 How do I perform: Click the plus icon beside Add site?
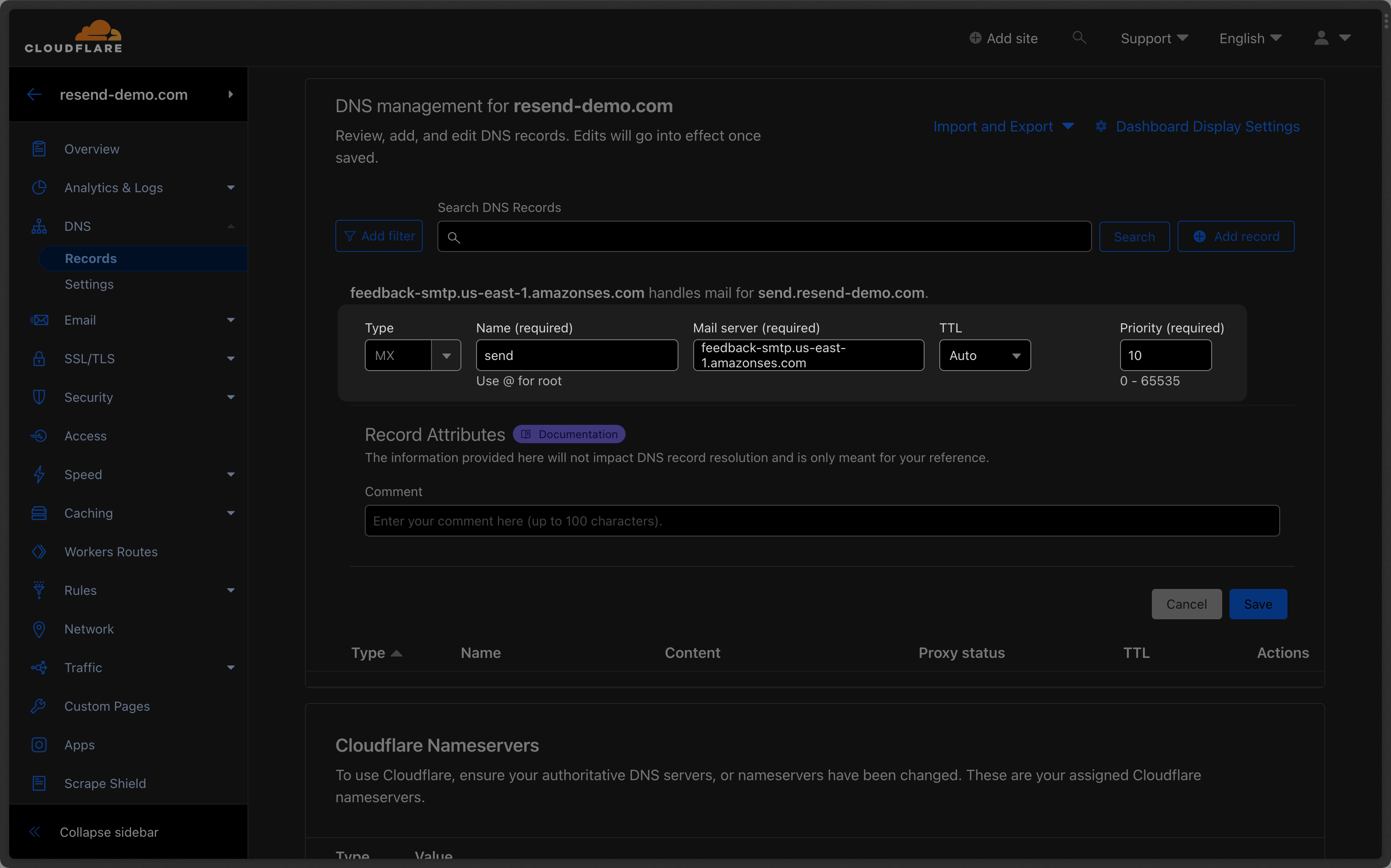pos(975,38)
